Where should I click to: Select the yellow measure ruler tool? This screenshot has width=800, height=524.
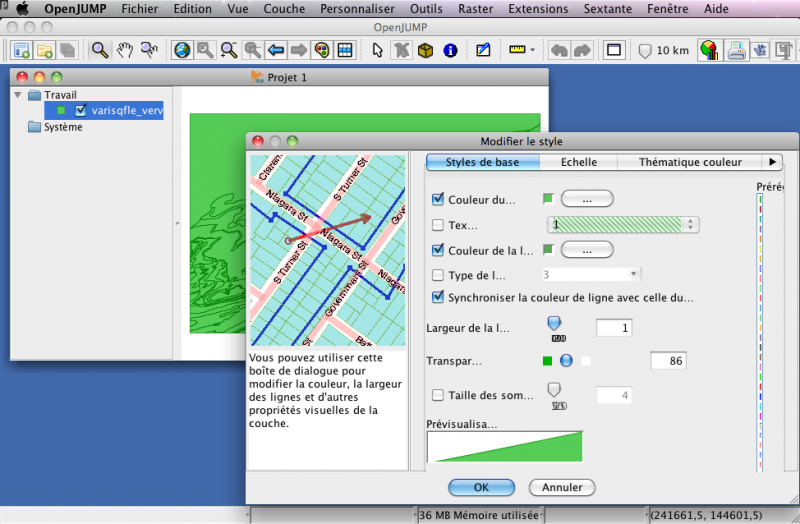(x=517, y=49)
